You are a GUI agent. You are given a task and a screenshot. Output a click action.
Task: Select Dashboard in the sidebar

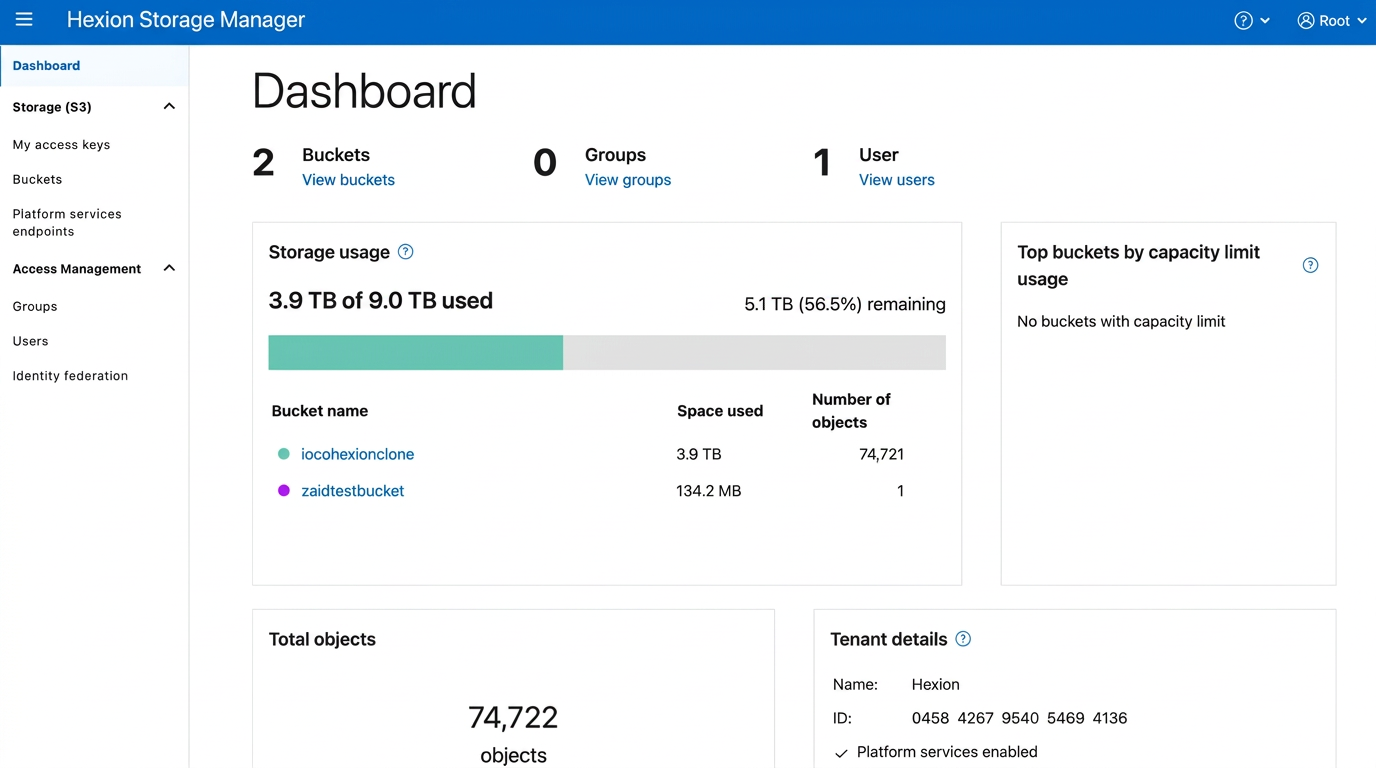coord(94,66)
